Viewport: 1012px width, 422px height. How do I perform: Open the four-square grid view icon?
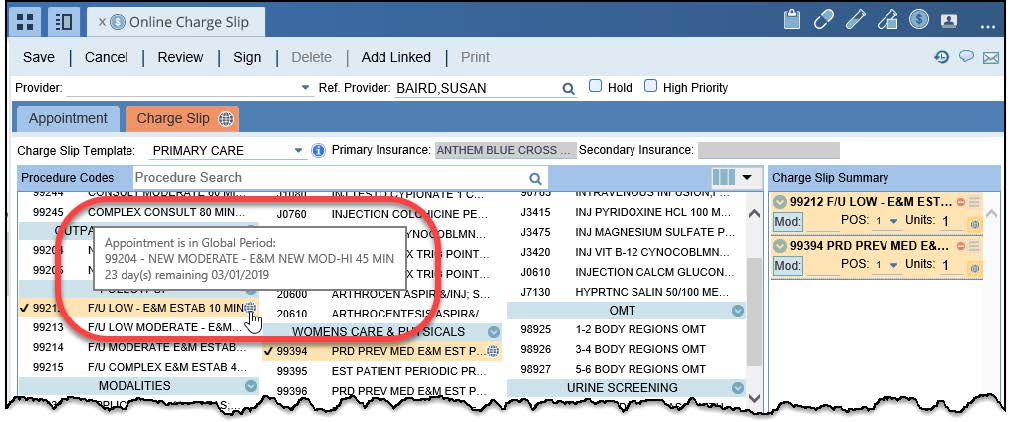click(x=25, y=20)
